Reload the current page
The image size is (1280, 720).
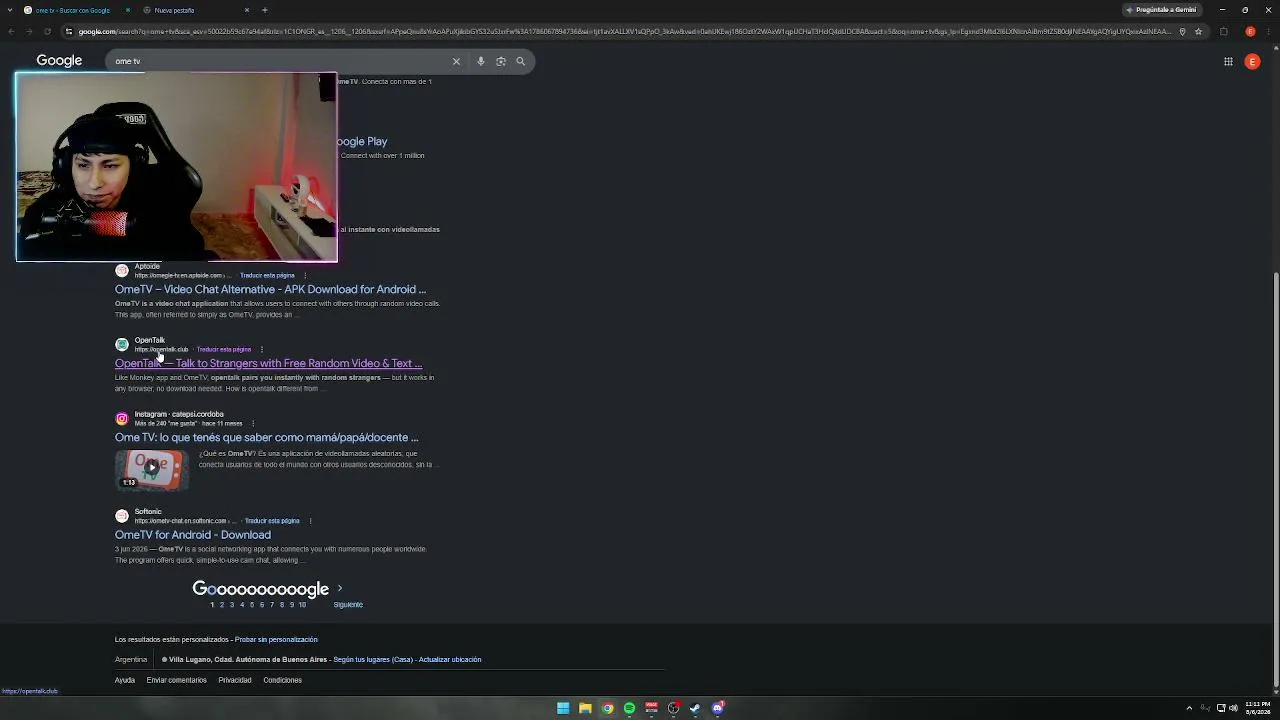point(47,31)
